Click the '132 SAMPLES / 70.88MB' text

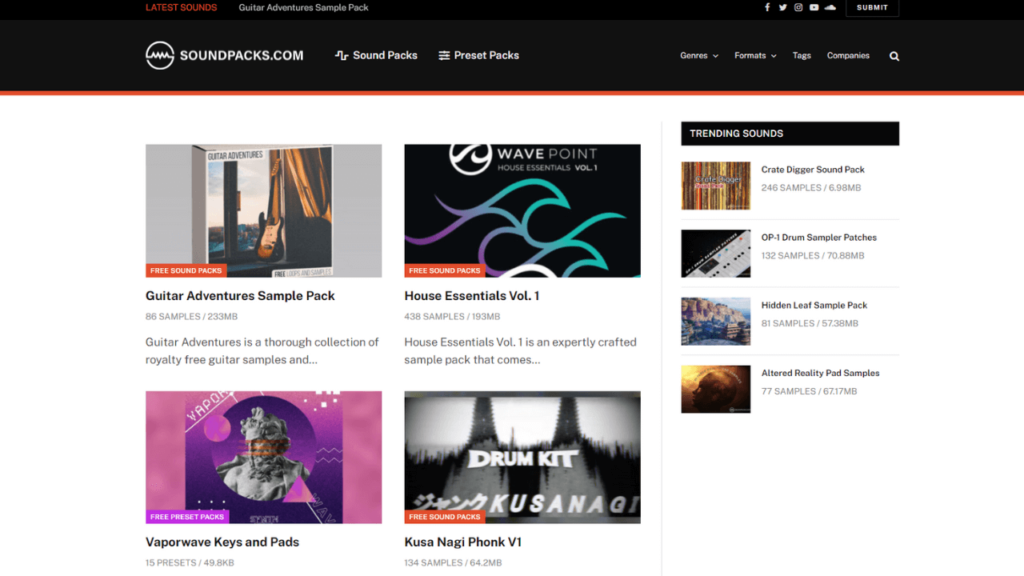click(x=812, y=255)
